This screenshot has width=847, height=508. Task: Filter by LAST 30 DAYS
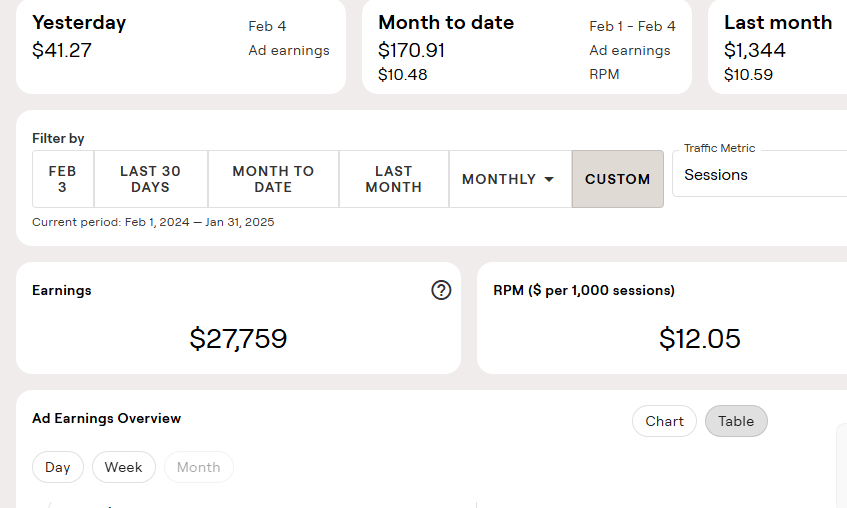(x=150, y=179)
